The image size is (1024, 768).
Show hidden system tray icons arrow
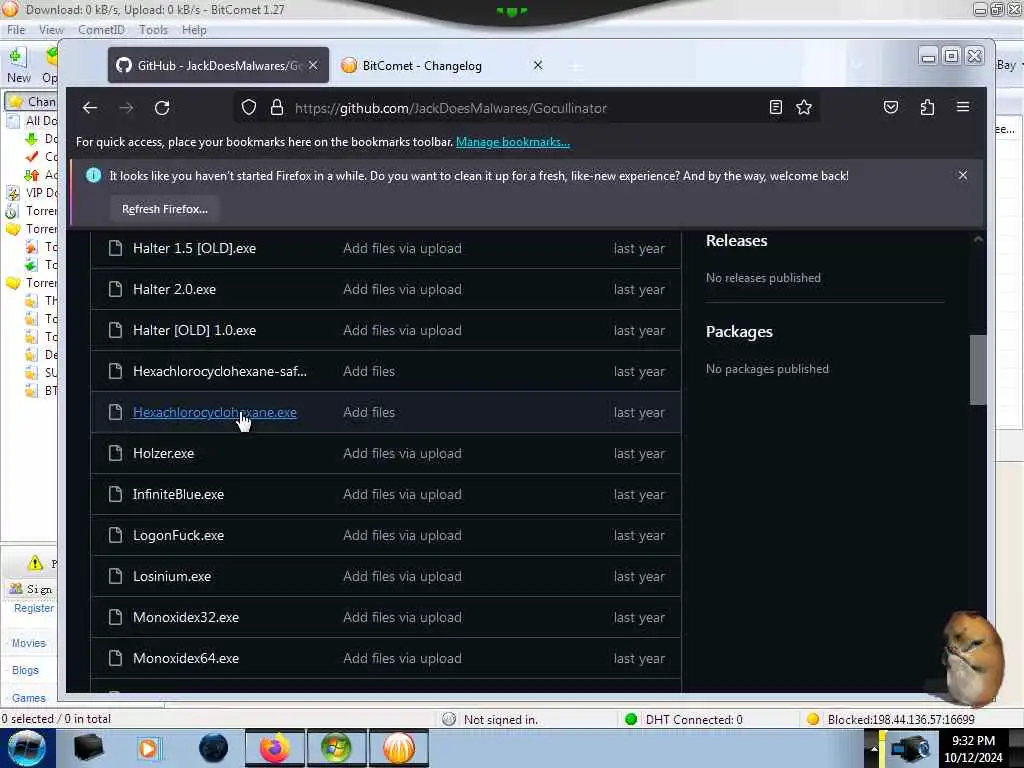coord(873,749)
